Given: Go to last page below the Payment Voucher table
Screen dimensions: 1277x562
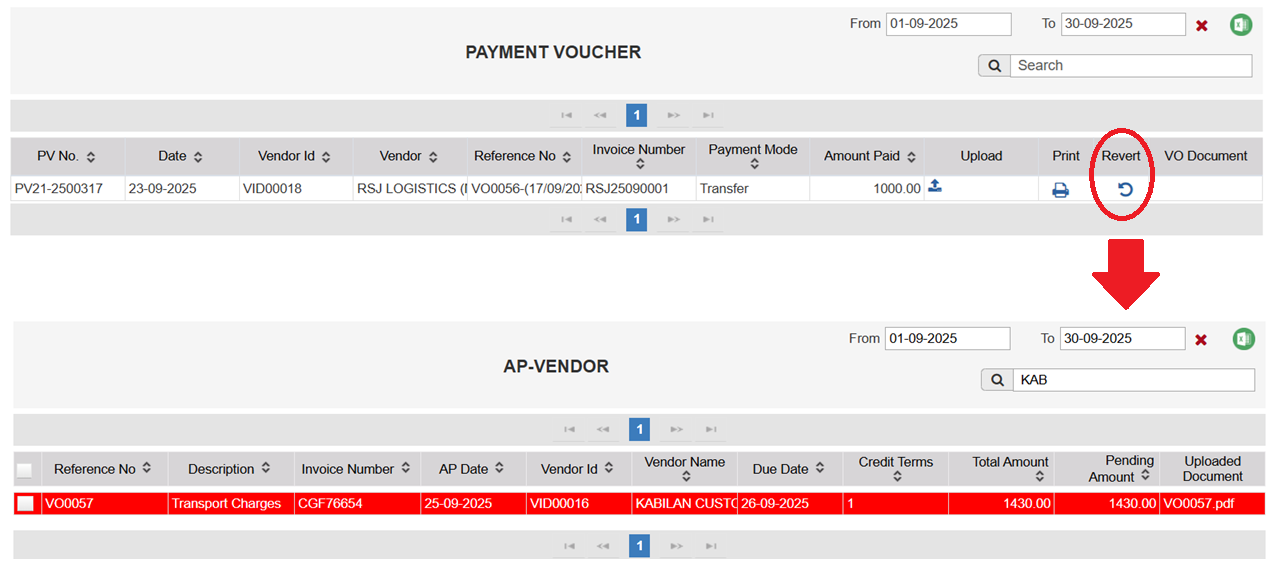Looking at the screenshot, I should tap(708, 220).
